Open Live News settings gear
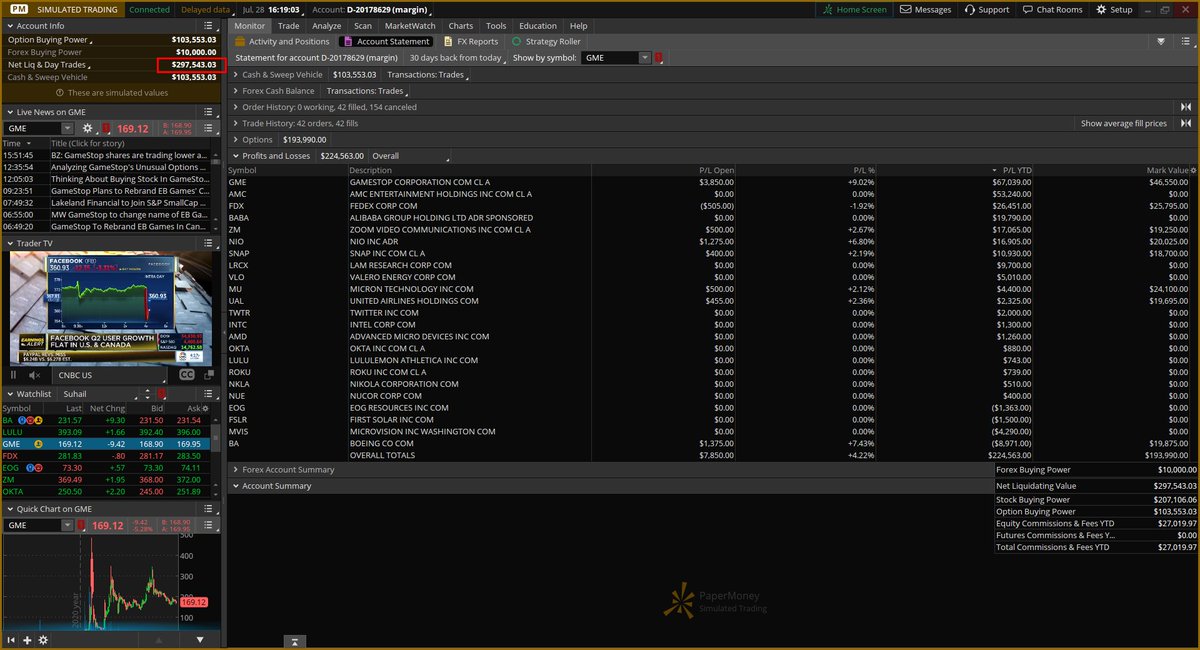Screen dimensions: 1200x650 click(x=88, y=128)
